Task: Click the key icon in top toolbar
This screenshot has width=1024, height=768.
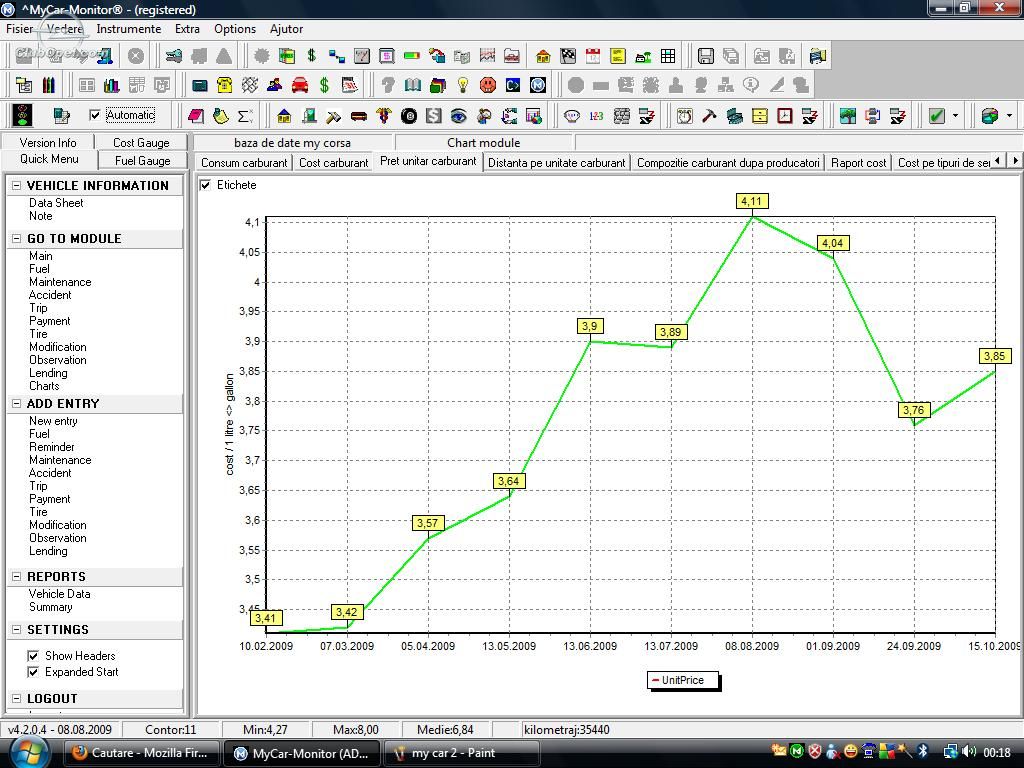Action: tap(174, 56)
